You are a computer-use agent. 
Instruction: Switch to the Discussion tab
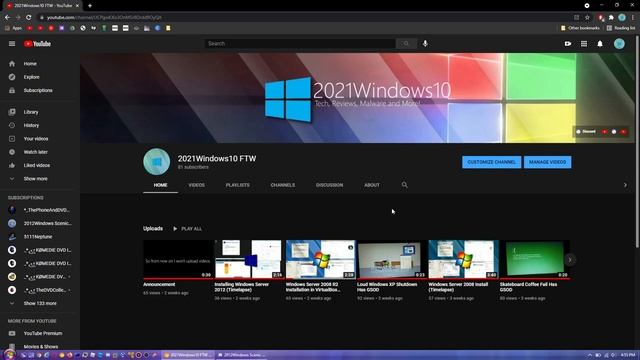(x=329, y=185)
